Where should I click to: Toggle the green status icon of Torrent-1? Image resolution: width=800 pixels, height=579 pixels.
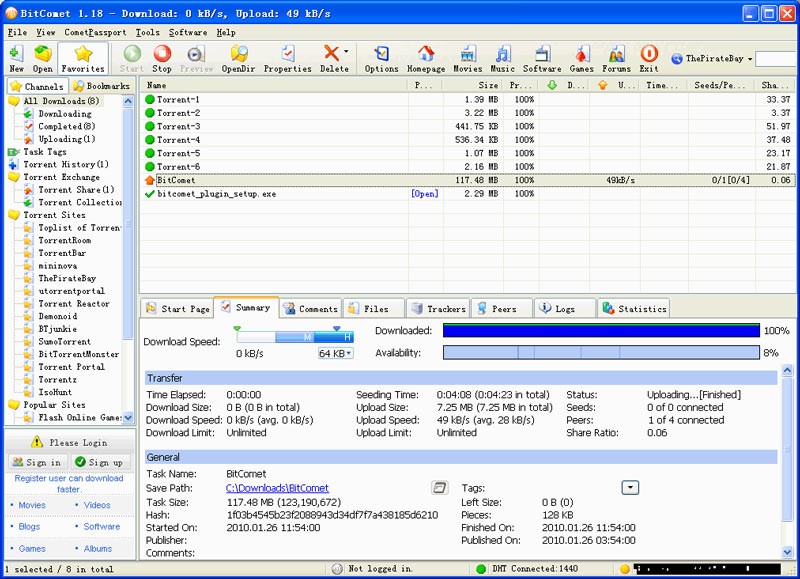coord(150,99)
